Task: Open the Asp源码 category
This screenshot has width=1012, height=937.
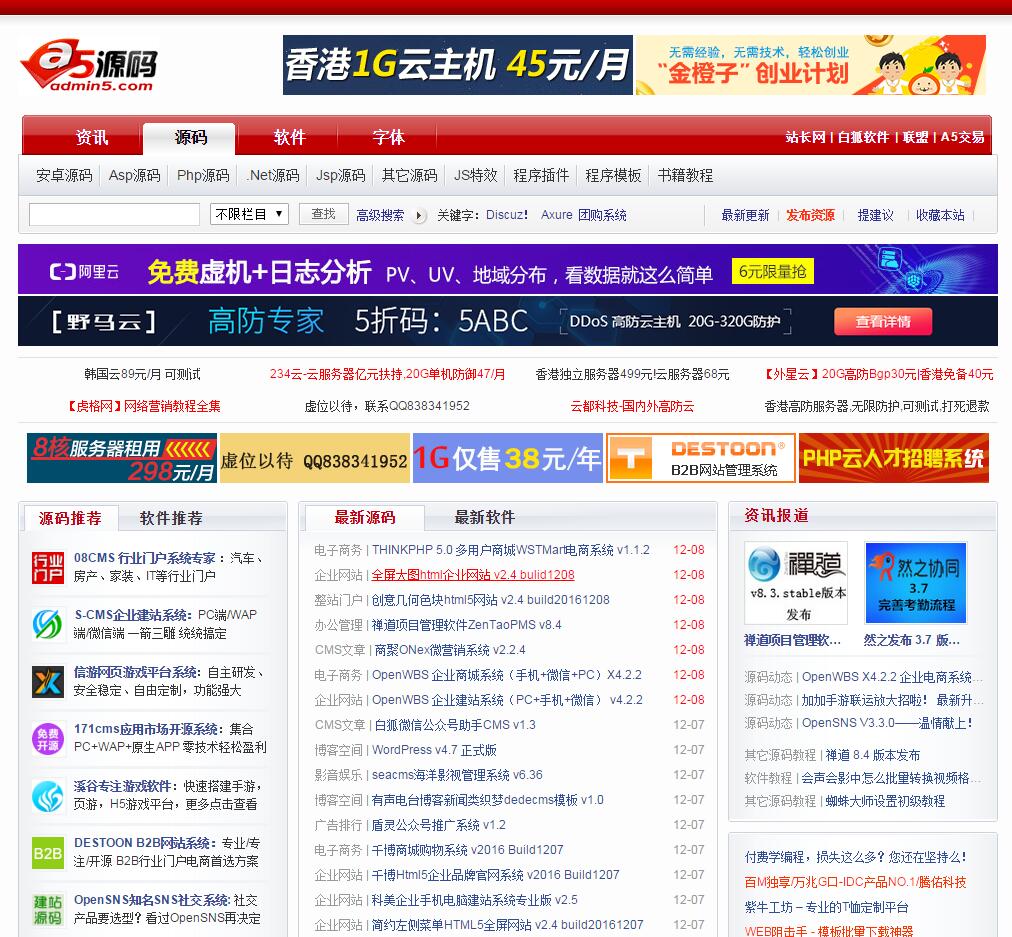Action: click(x=134, y=176)
